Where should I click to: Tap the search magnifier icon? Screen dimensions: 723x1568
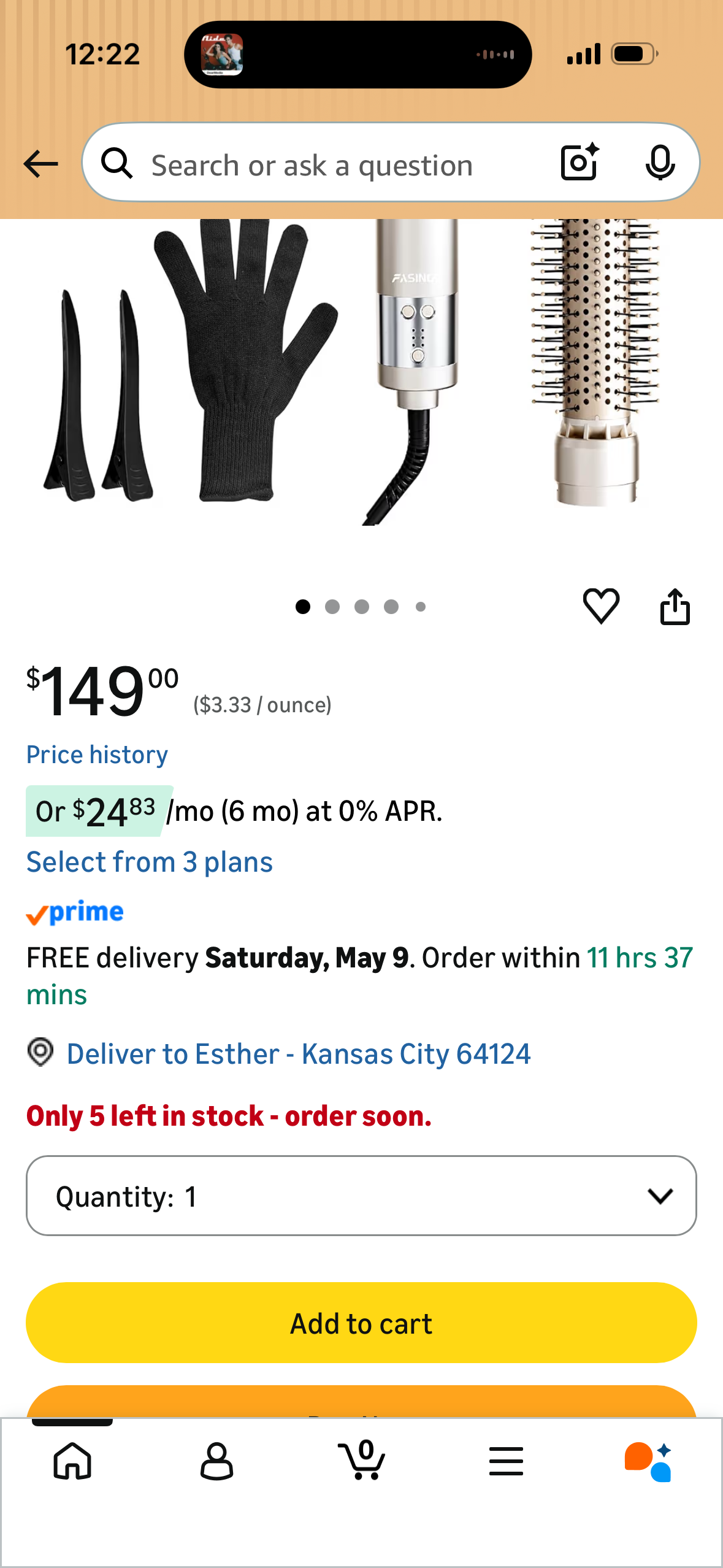tap(117, 163)
